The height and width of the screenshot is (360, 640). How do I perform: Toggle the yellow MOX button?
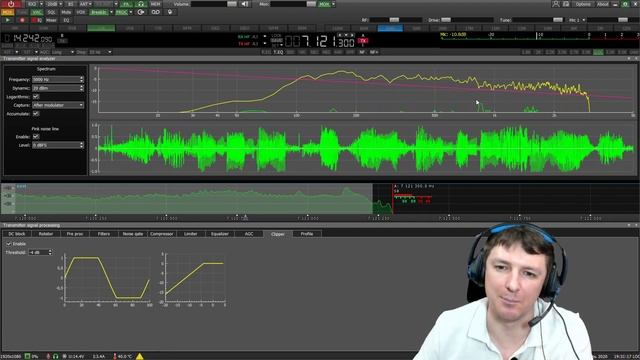tap(7, 12)
